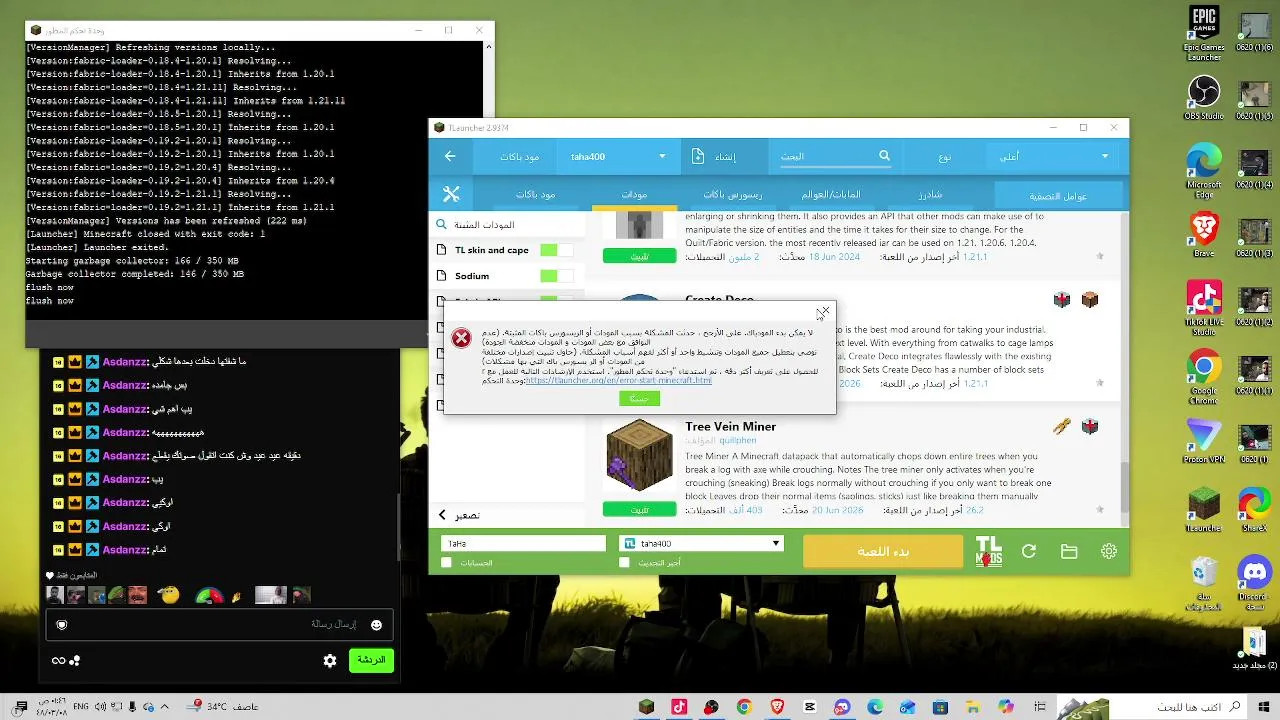This screenshot has width=1280, height=720.
Task: Tick the accounts checkbox under the TaHa field
Action: 447,563
